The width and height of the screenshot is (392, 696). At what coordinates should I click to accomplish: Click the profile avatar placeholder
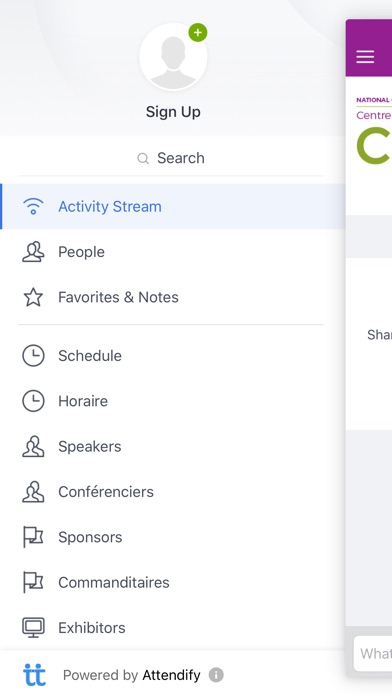173,57
